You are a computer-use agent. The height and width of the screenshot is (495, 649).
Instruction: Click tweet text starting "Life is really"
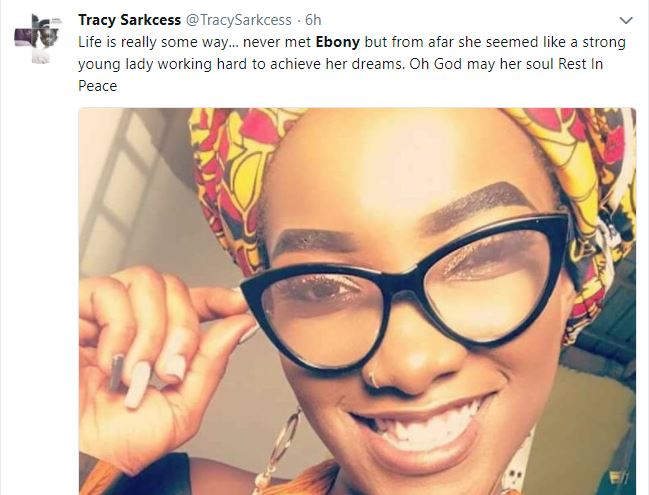tap(352, 64)
